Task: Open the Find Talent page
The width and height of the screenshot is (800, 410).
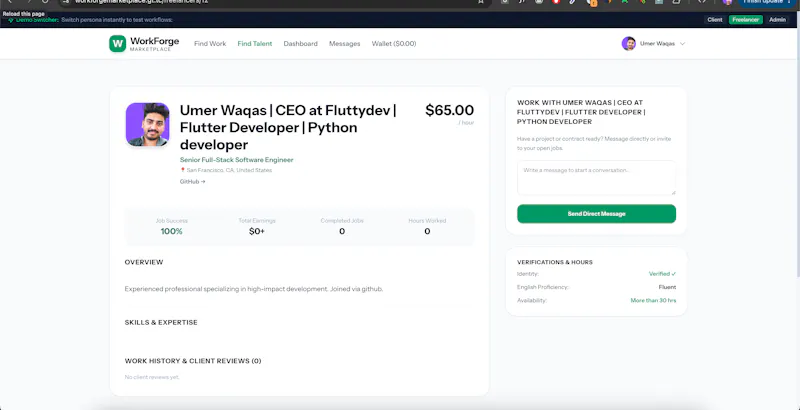Action: point(255,44)
